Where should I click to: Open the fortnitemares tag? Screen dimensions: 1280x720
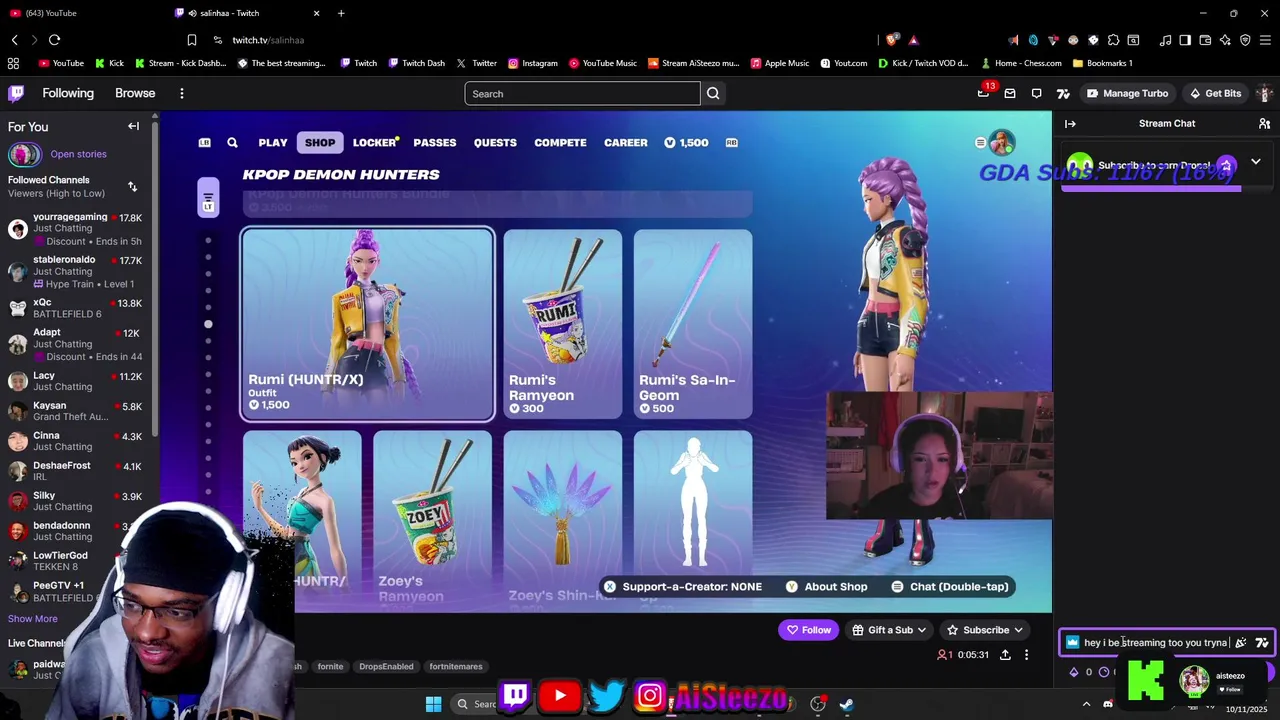pyautogui.click(x=456, y=667)
